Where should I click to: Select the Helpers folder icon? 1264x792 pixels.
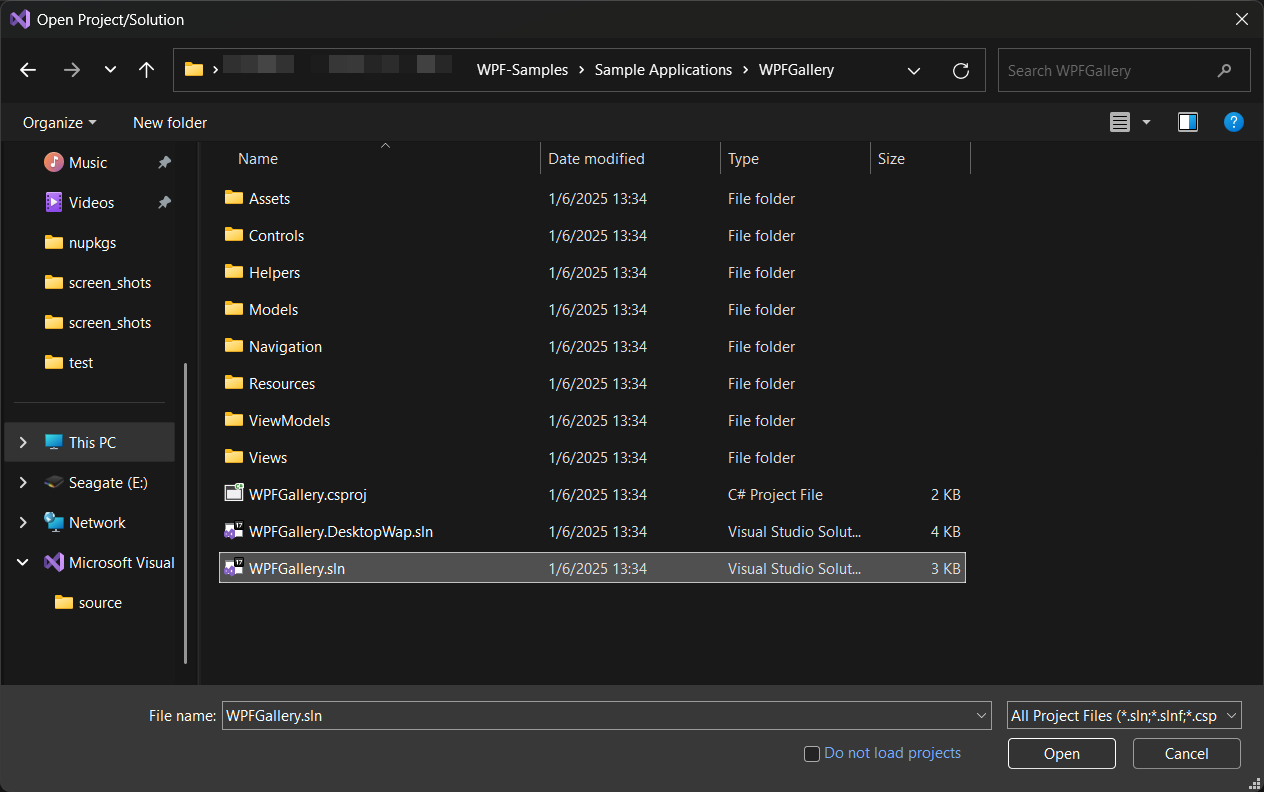pyautogui.click(x=234, y=272)
